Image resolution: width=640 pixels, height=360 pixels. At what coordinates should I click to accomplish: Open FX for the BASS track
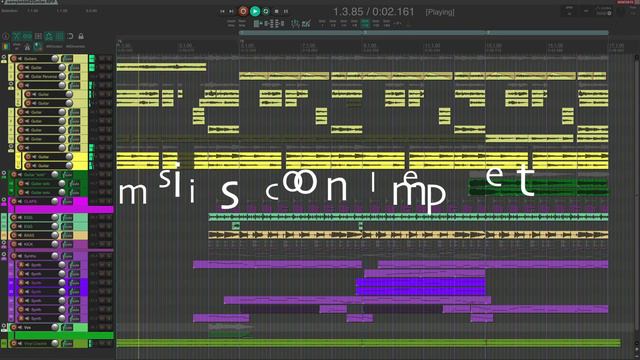(x=67, y=235)
